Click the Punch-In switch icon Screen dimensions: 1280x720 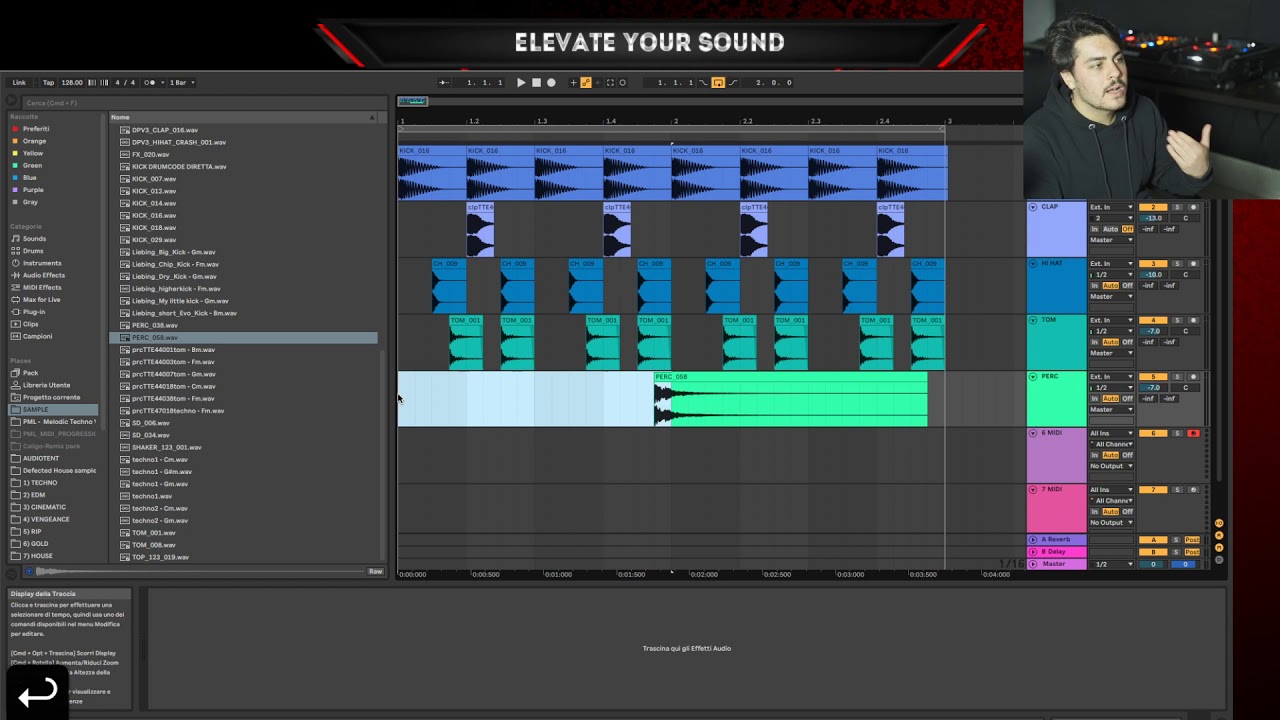point(702,82)
